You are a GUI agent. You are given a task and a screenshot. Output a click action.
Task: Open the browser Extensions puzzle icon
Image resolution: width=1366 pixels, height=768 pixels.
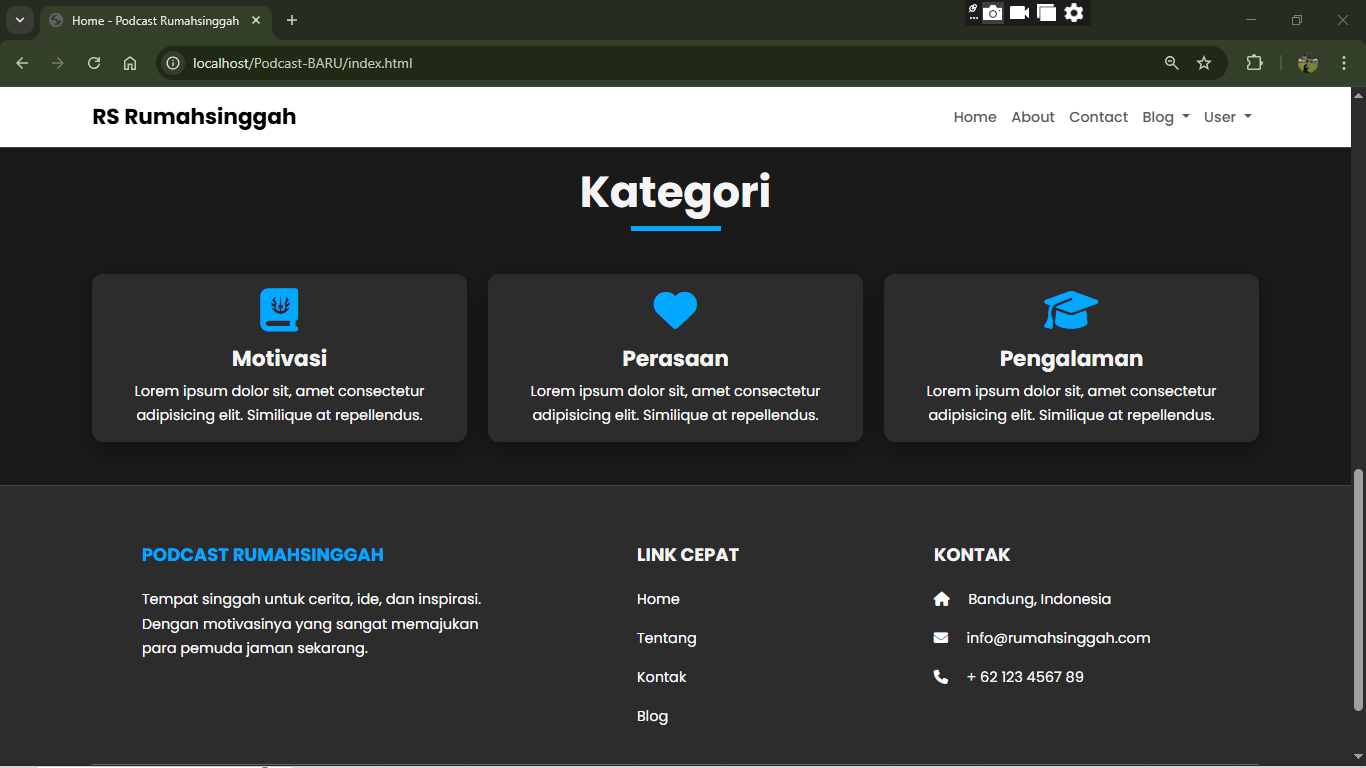pos(1254,63)
